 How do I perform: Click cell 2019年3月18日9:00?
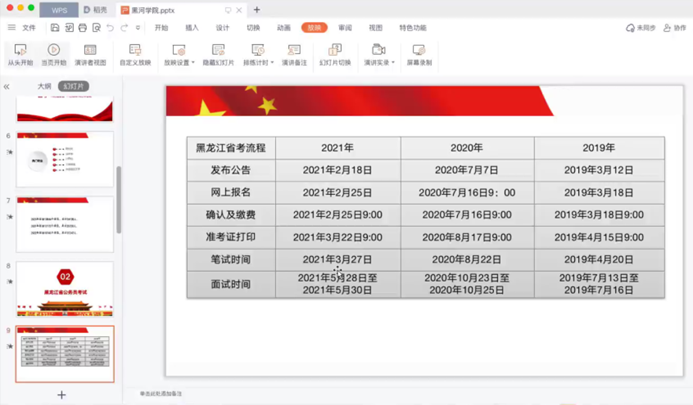tap(599, 215)
